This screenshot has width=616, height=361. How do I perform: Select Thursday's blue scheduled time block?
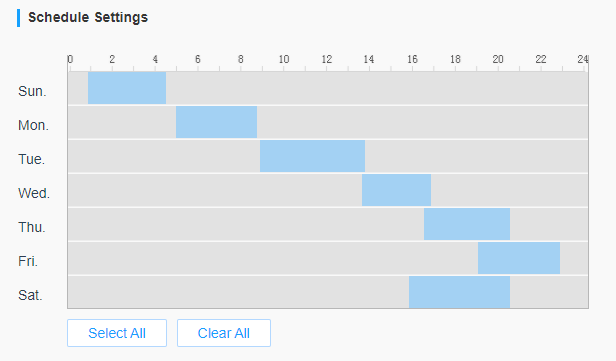coord(467,224)
